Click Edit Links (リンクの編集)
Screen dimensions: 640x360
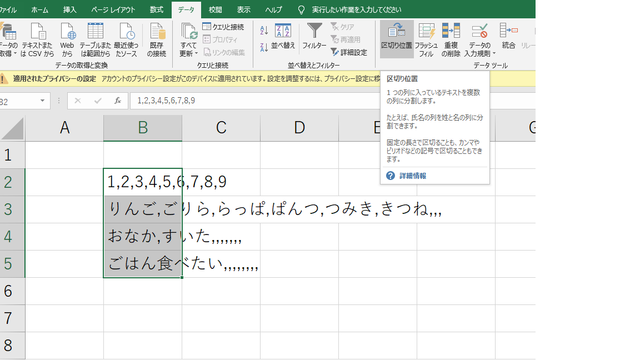[x=224, y=52]
